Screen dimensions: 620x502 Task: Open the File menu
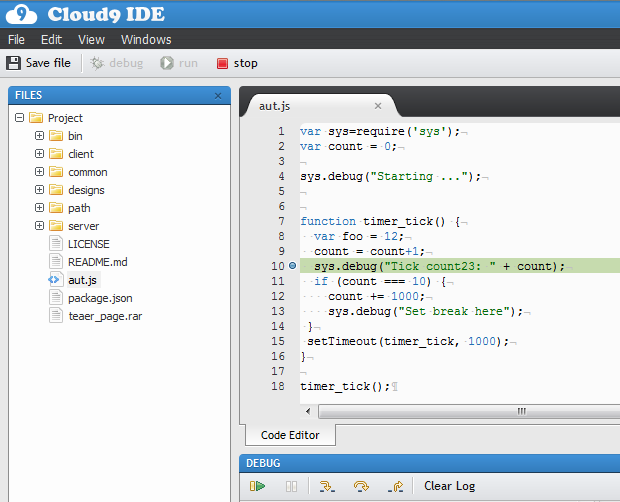click(16, 40)
